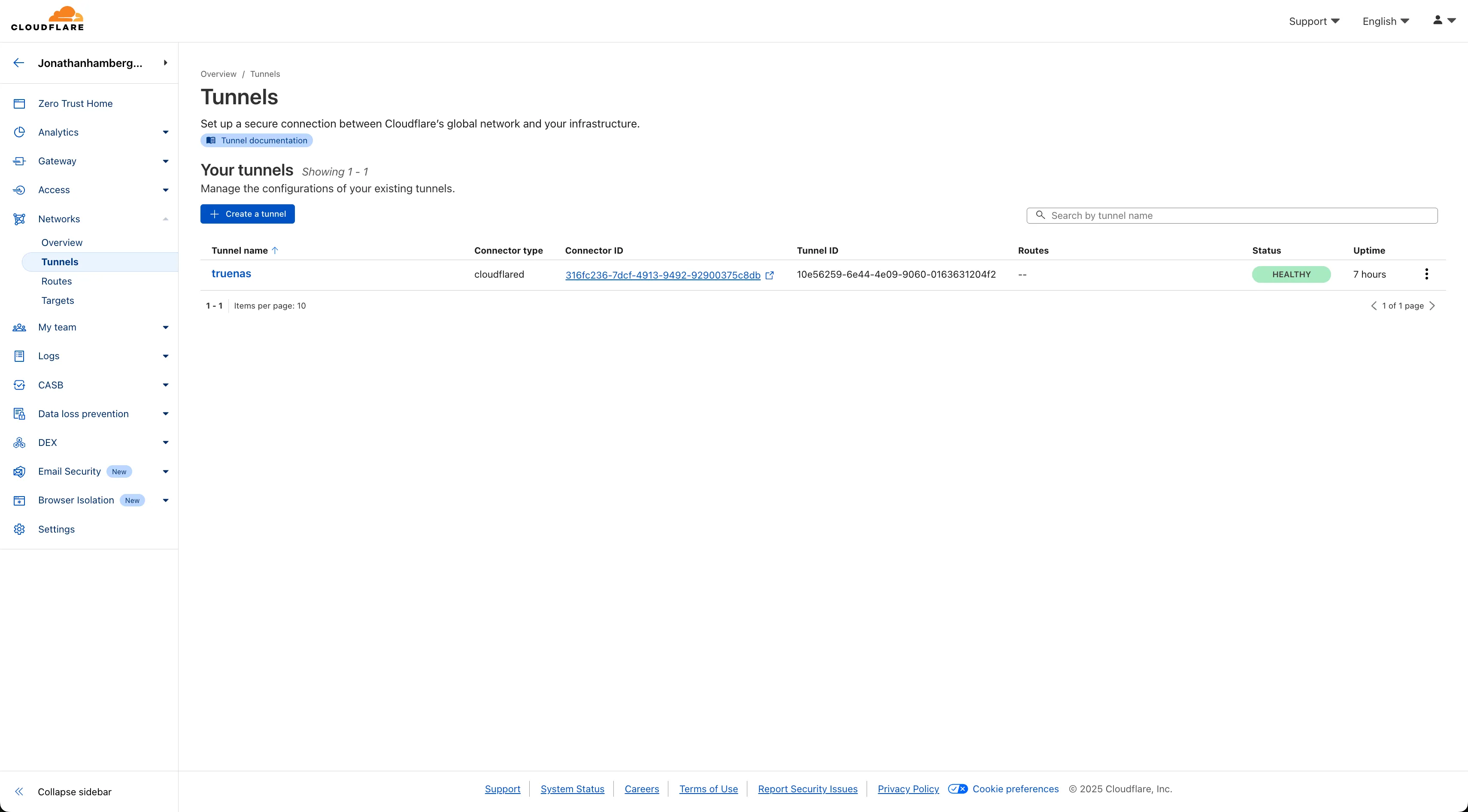The image size is (1468, 812).
Task: Click the Settings gear icon
Action: point(19,529)
